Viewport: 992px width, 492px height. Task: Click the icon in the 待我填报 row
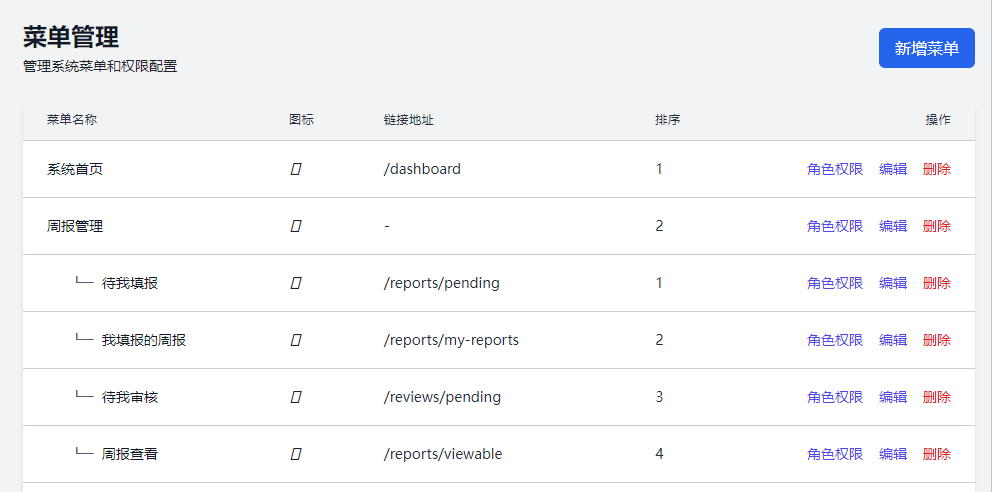(295, 283)
